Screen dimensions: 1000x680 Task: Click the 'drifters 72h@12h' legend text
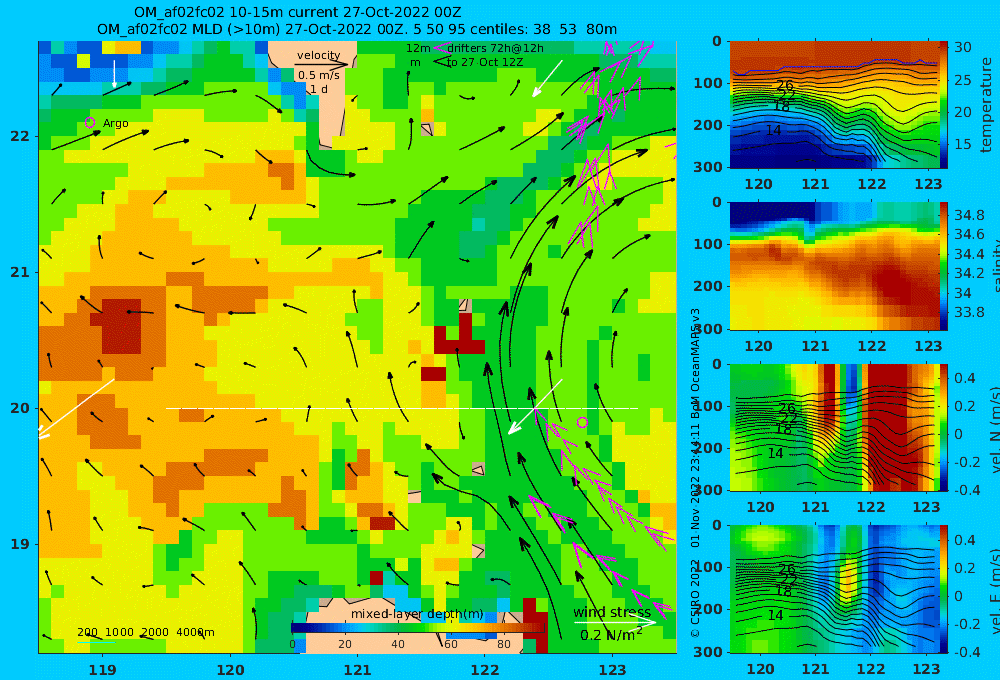click(496, 48)
